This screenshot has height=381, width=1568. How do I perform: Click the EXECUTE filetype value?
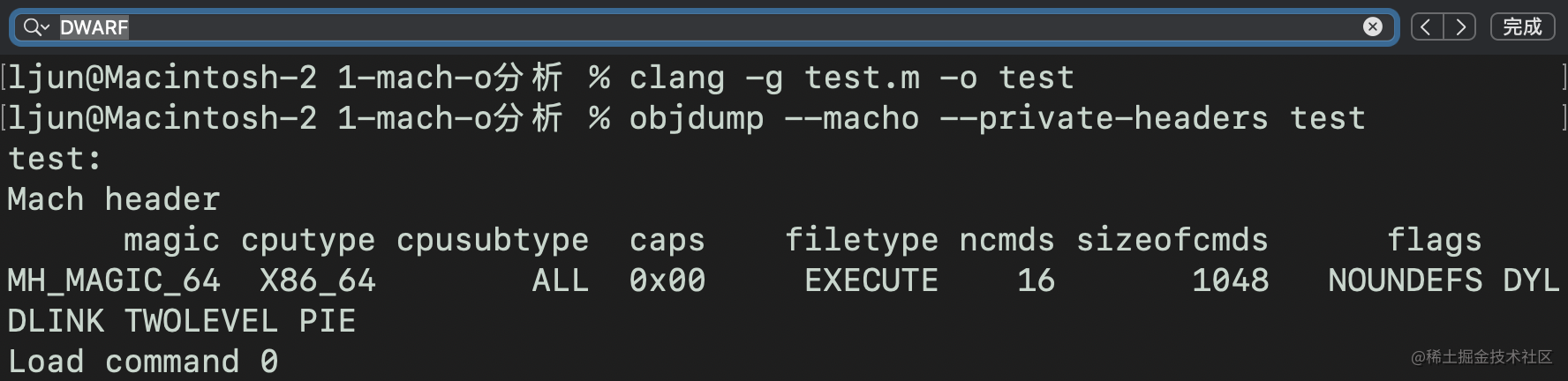pyautogui.click(x=871, y=280)
